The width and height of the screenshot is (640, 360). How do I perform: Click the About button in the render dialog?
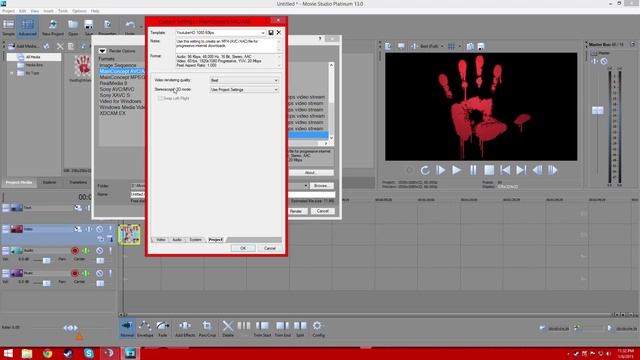coord(310,173)
